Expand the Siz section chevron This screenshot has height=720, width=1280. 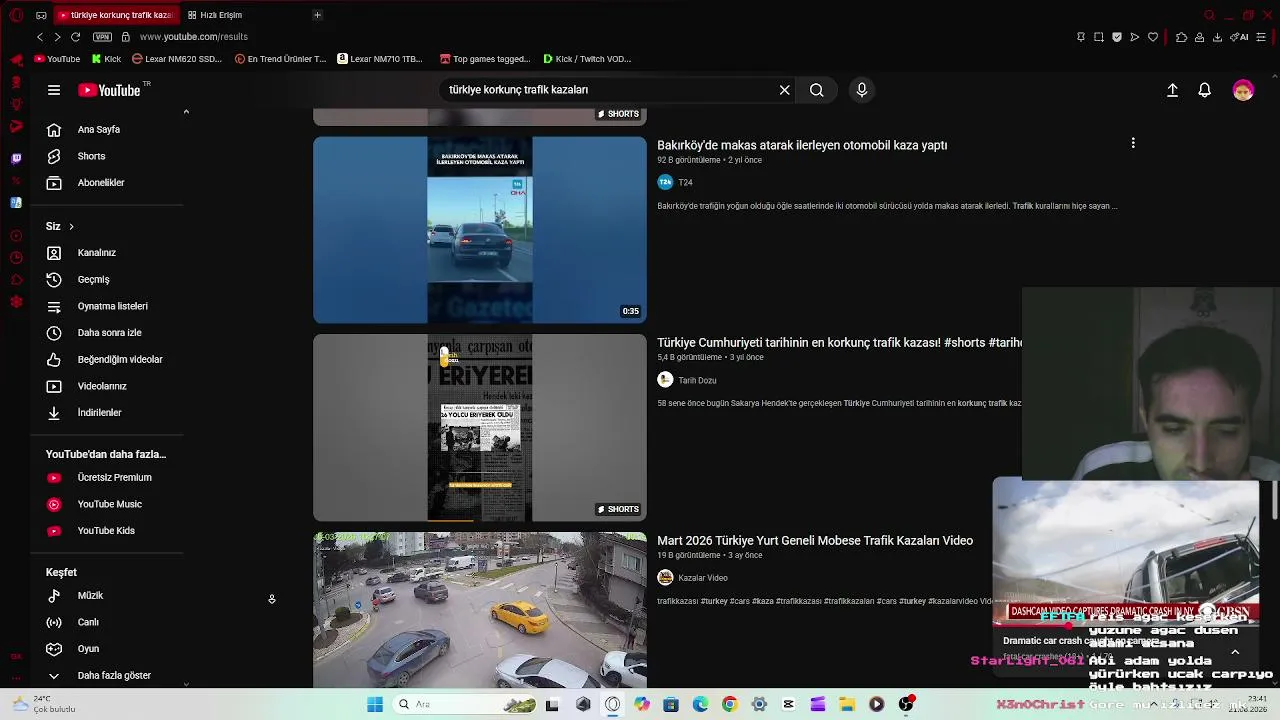(71, 227)
